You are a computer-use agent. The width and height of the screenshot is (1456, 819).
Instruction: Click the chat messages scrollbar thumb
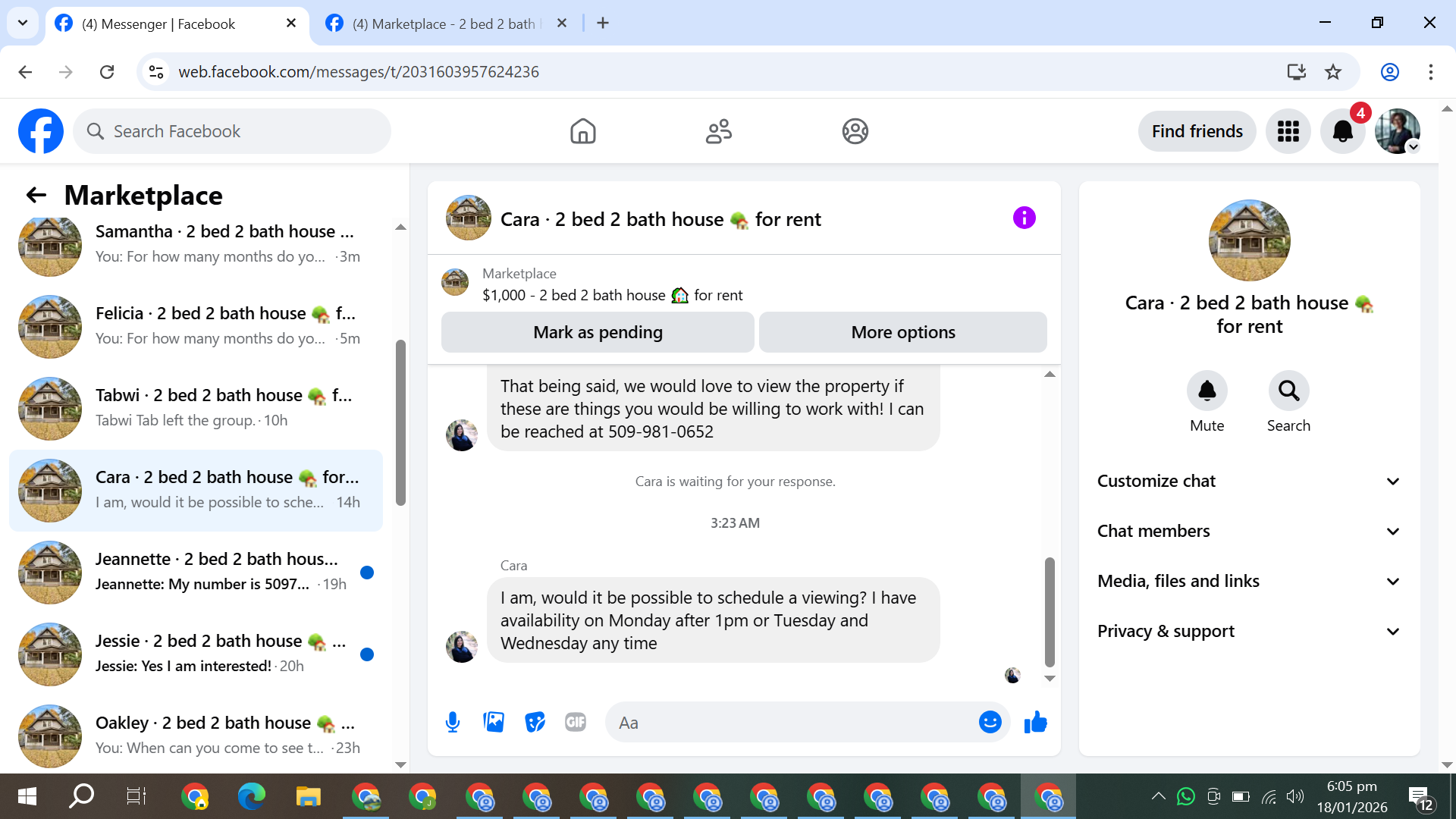pos(1050,611)
